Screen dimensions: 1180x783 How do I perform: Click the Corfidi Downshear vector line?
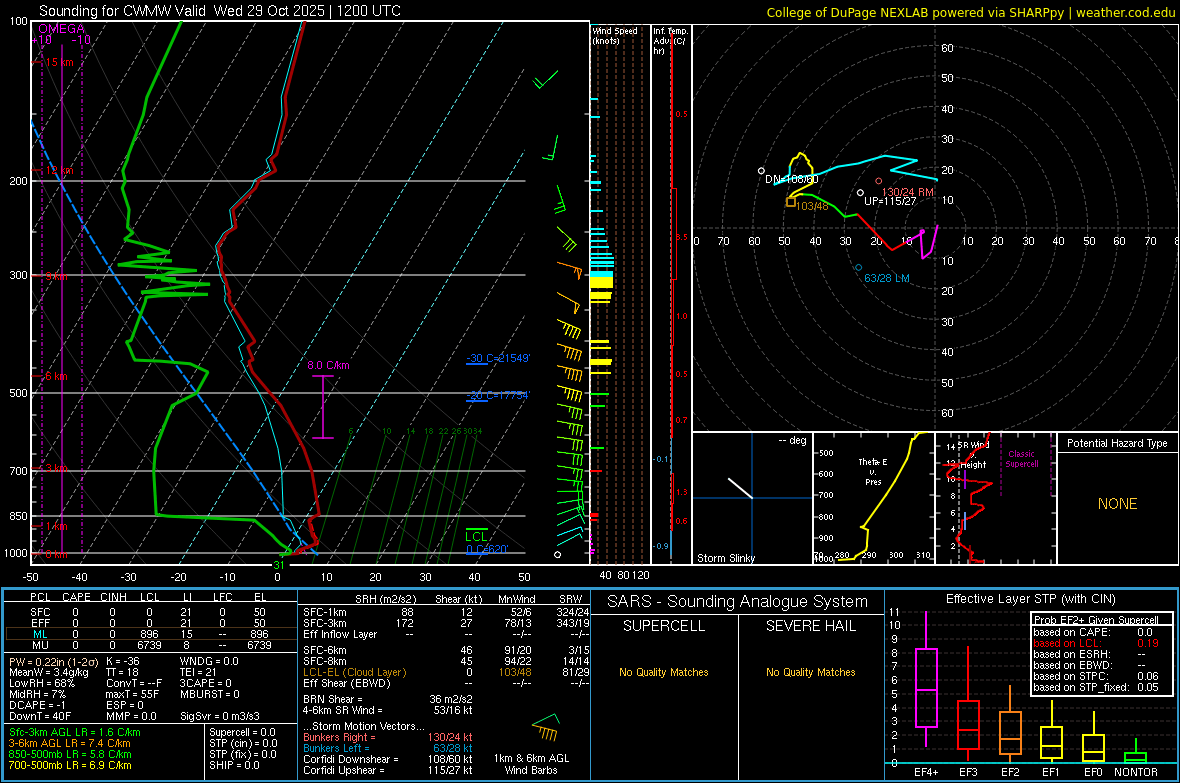click(x=388, y=759)
